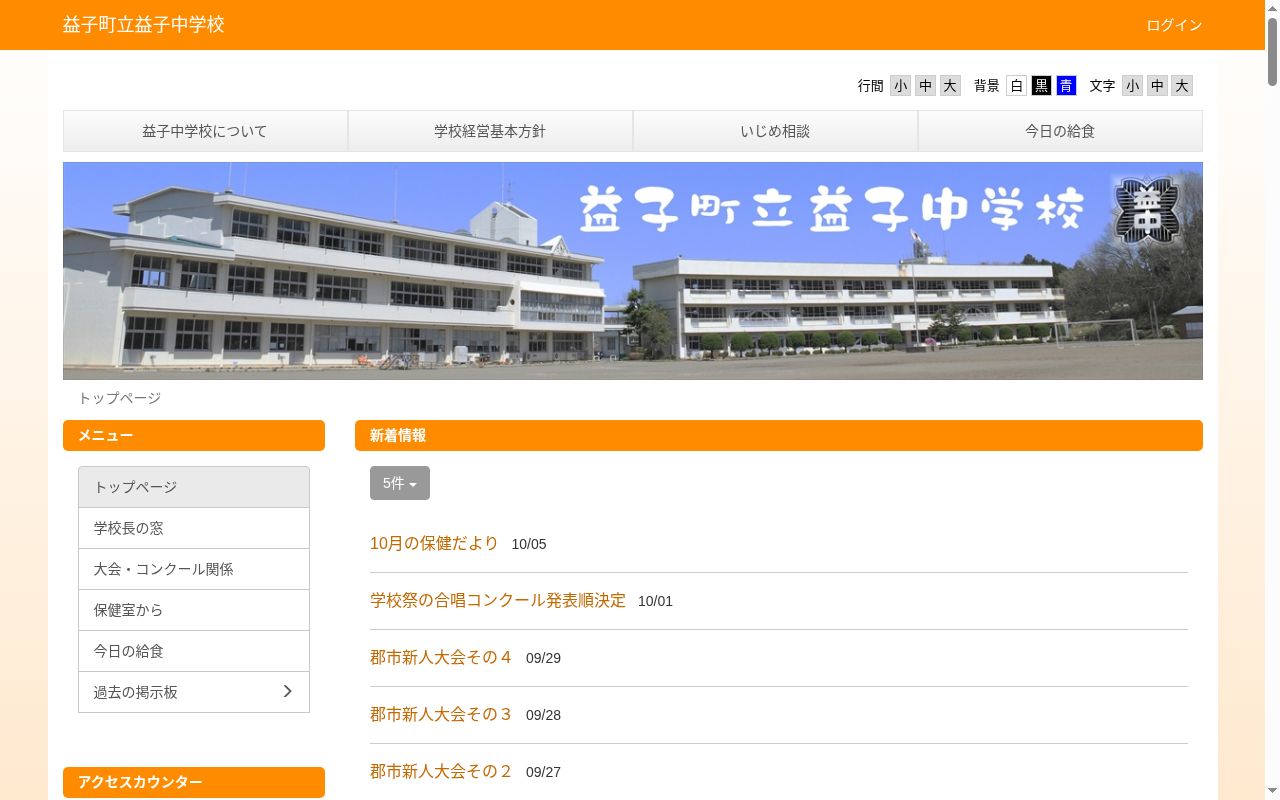Set font size (文字) to 小
This screenshot has width=1280, height=800.
coord(1132,86)
